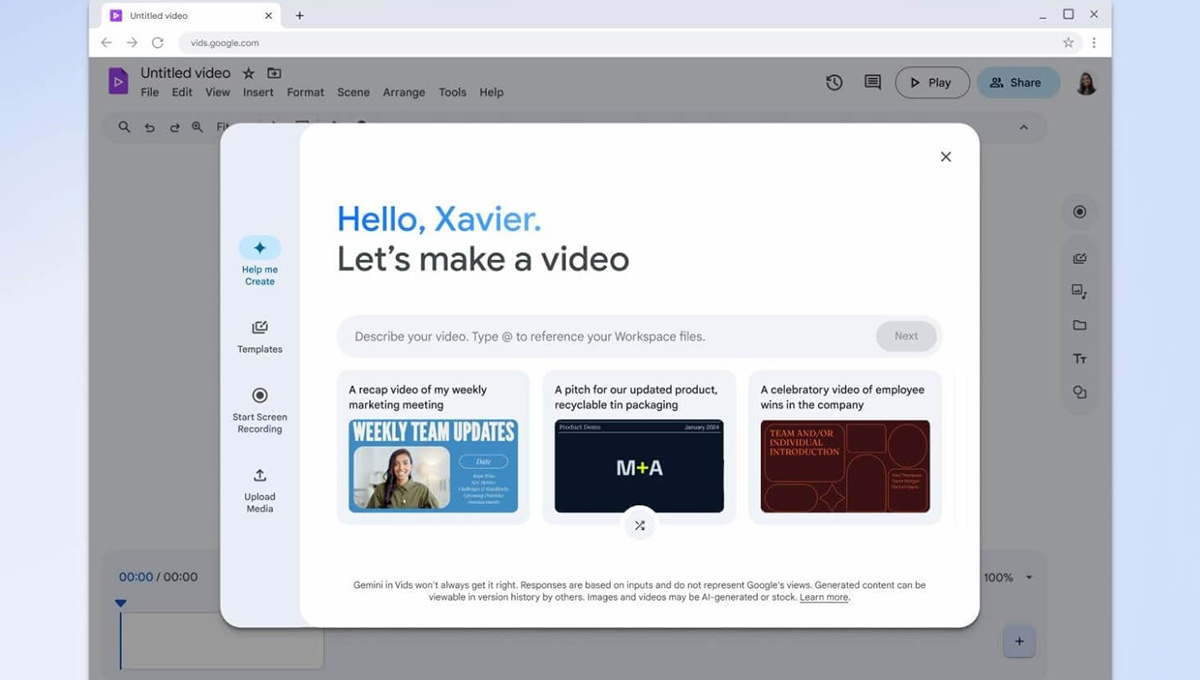Click the Play button

pos(932,83)
